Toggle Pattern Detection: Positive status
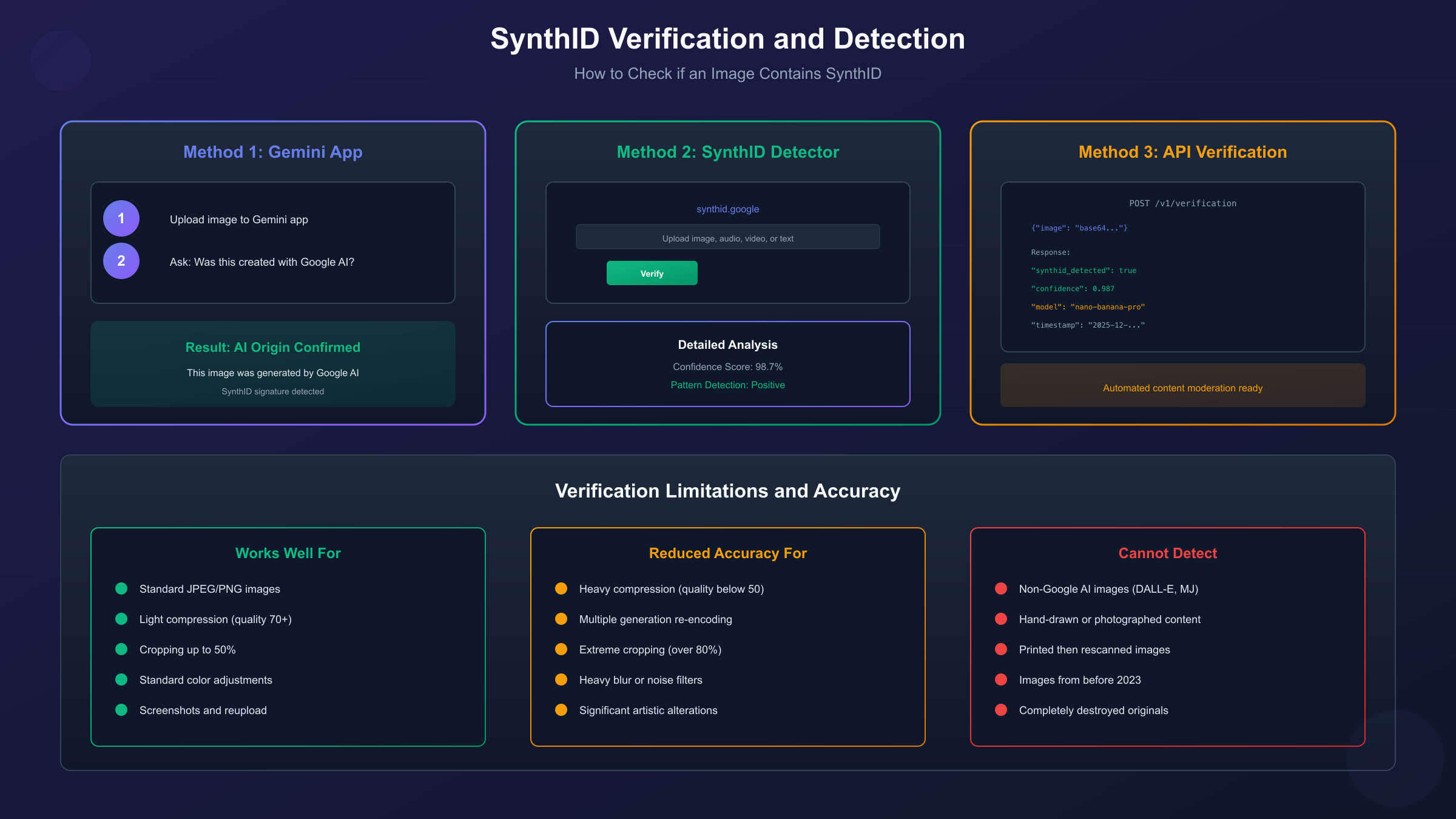The image size is (1456, 819). (x=728, y=385)
